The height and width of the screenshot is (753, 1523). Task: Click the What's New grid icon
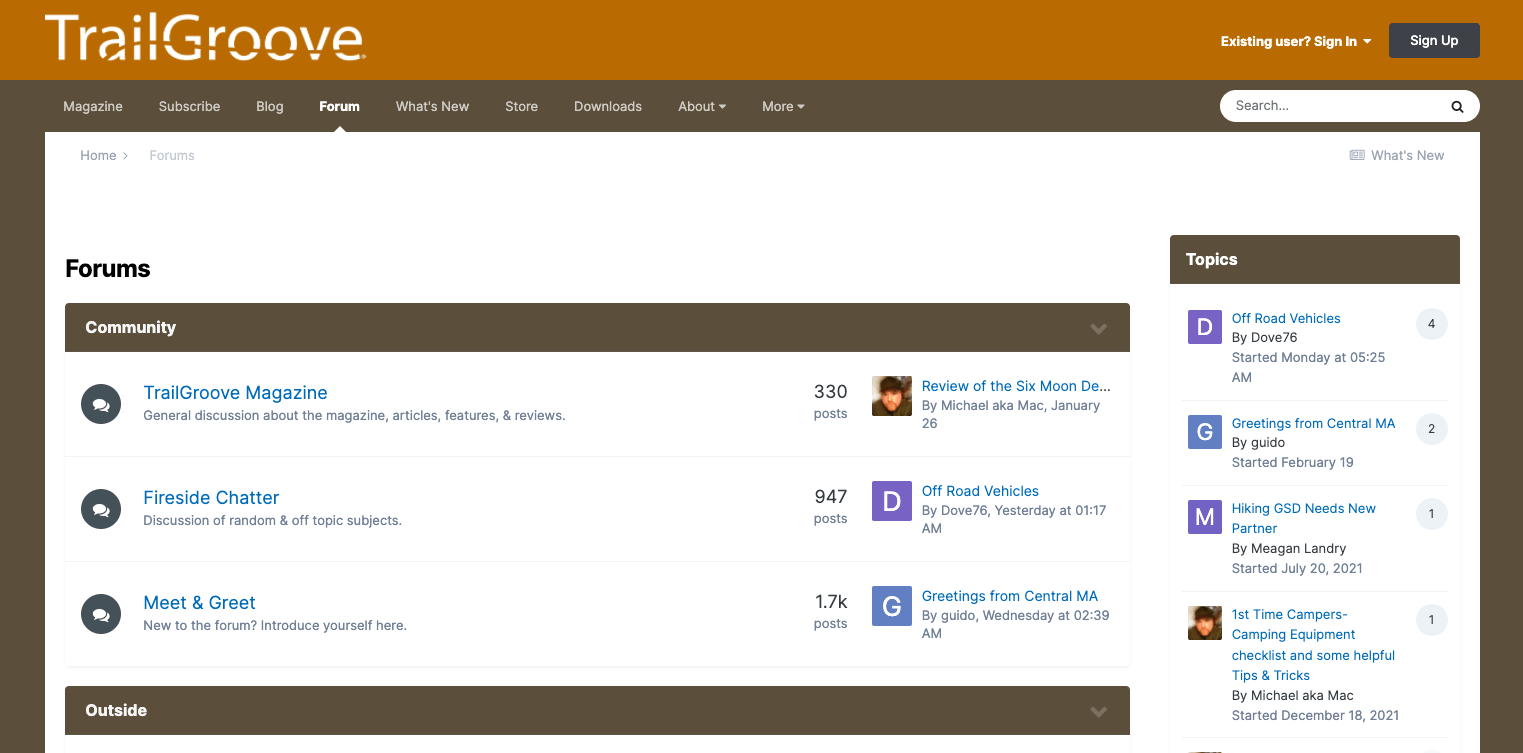[1357, 155]
